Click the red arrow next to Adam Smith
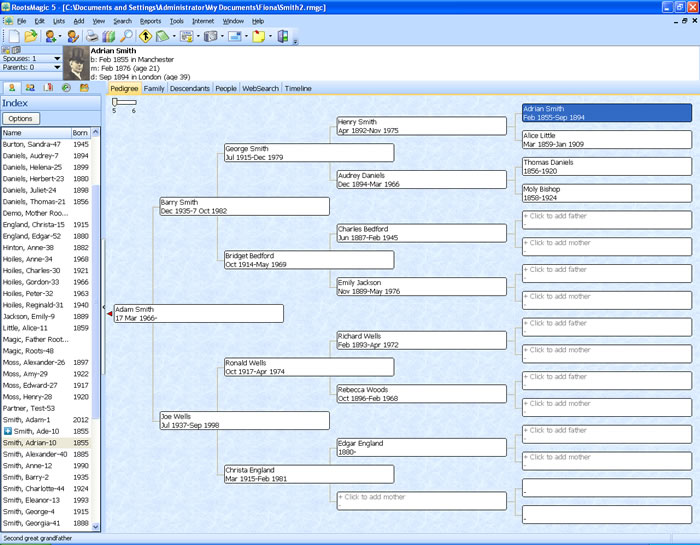This screenshot has height=545, width=700. click(109, 314)
